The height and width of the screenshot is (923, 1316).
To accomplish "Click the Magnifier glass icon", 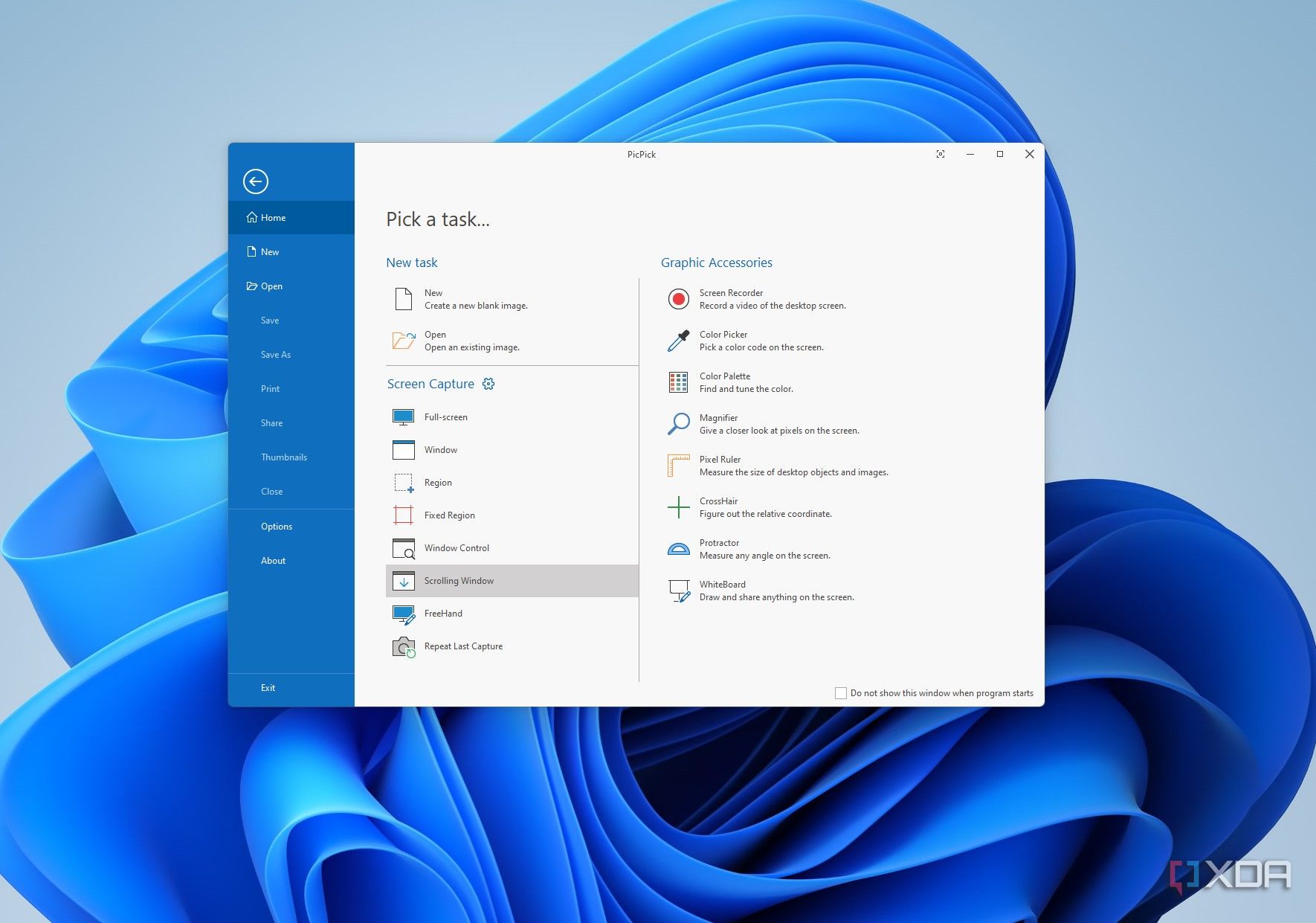I will [x=678, y=424].
